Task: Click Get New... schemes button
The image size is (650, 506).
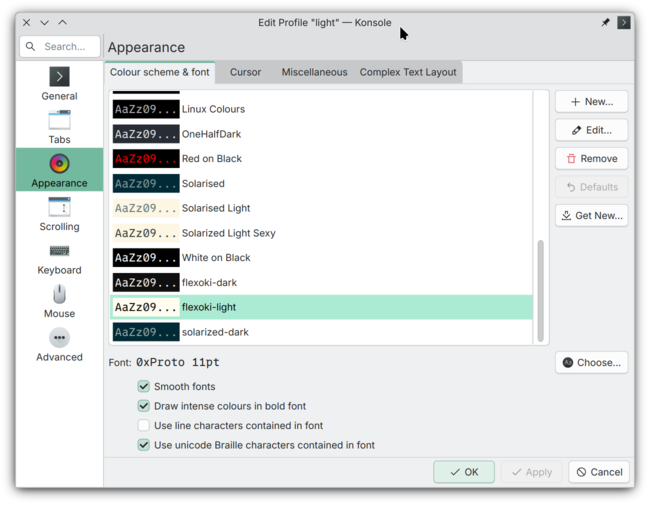Action: (x=592, y=215)
